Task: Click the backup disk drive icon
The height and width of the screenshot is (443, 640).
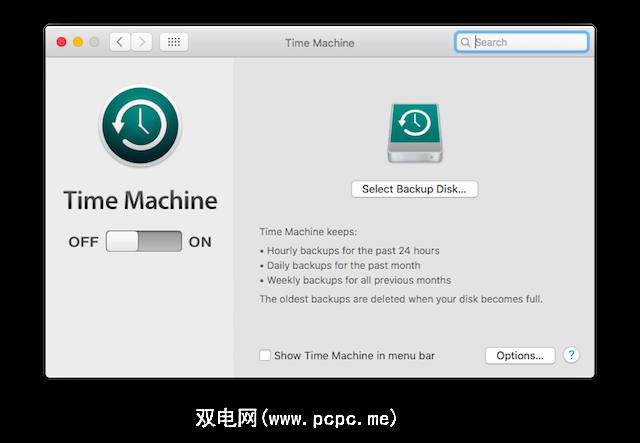Action: (415, 133)
